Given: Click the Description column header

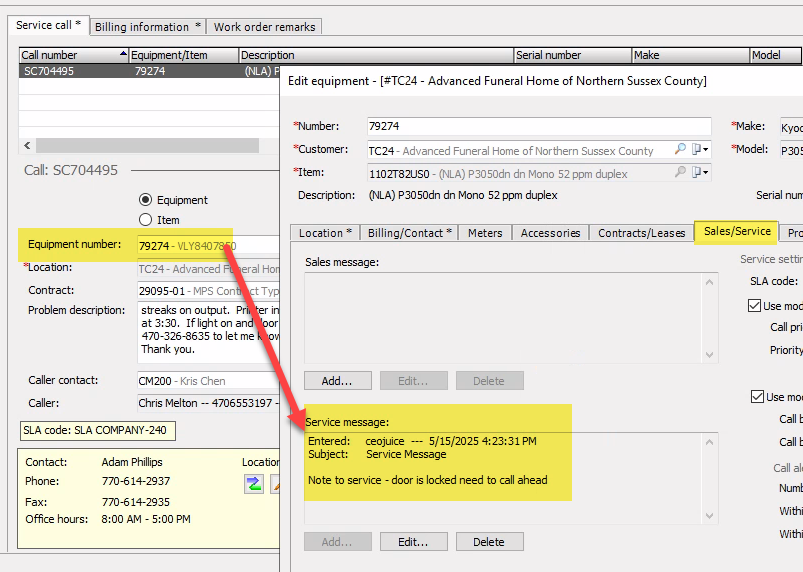Looking at the screenshot, I should point(376,55).
